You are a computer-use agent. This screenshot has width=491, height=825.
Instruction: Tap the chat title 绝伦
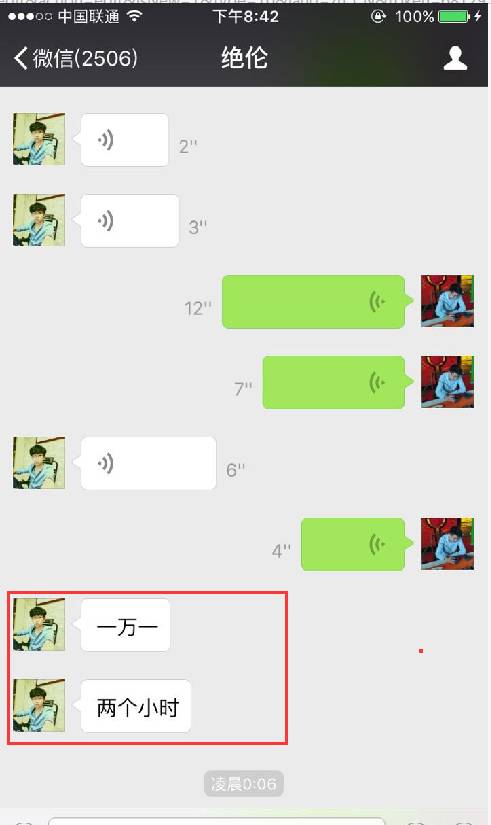pyautogui.click(x=244, y=57)
